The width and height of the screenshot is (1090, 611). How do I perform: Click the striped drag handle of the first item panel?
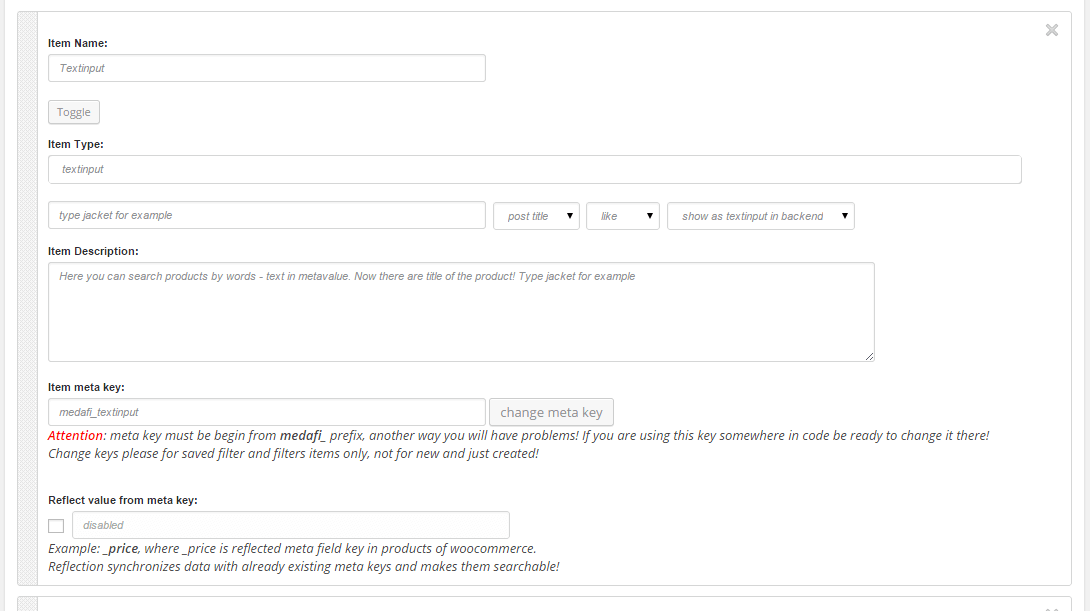click(x=27, y=298)
